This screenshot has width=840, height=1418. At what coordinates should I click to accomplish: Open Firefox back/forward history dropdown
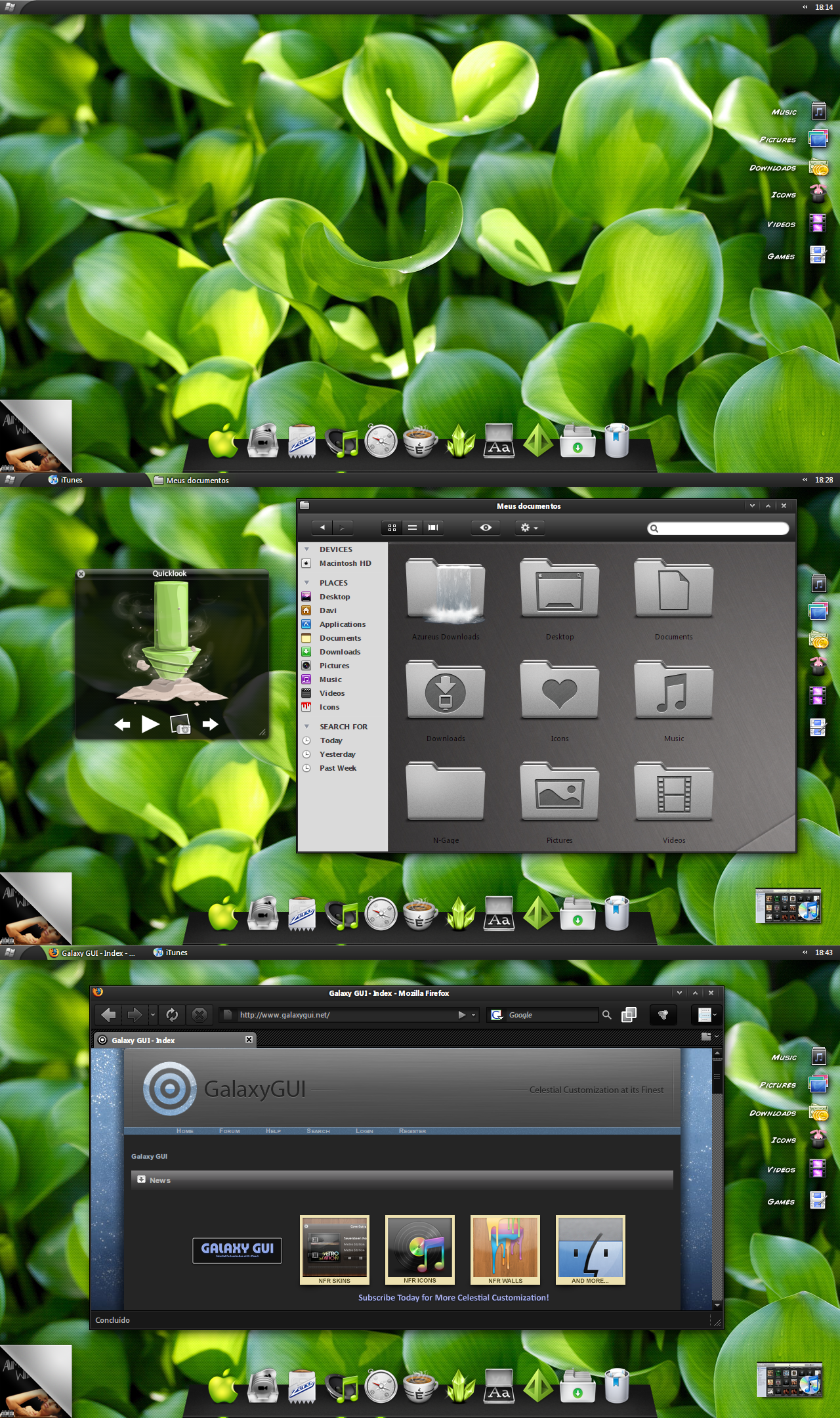(x=152, y=1015)
